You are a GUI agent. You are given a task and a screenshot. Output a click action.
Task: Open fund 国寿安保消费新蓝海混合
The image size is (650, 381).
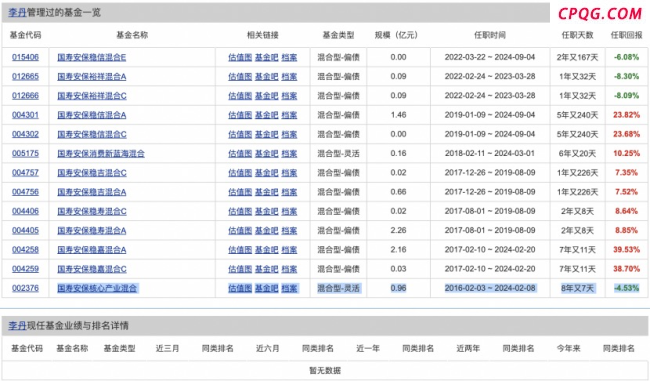101,153
